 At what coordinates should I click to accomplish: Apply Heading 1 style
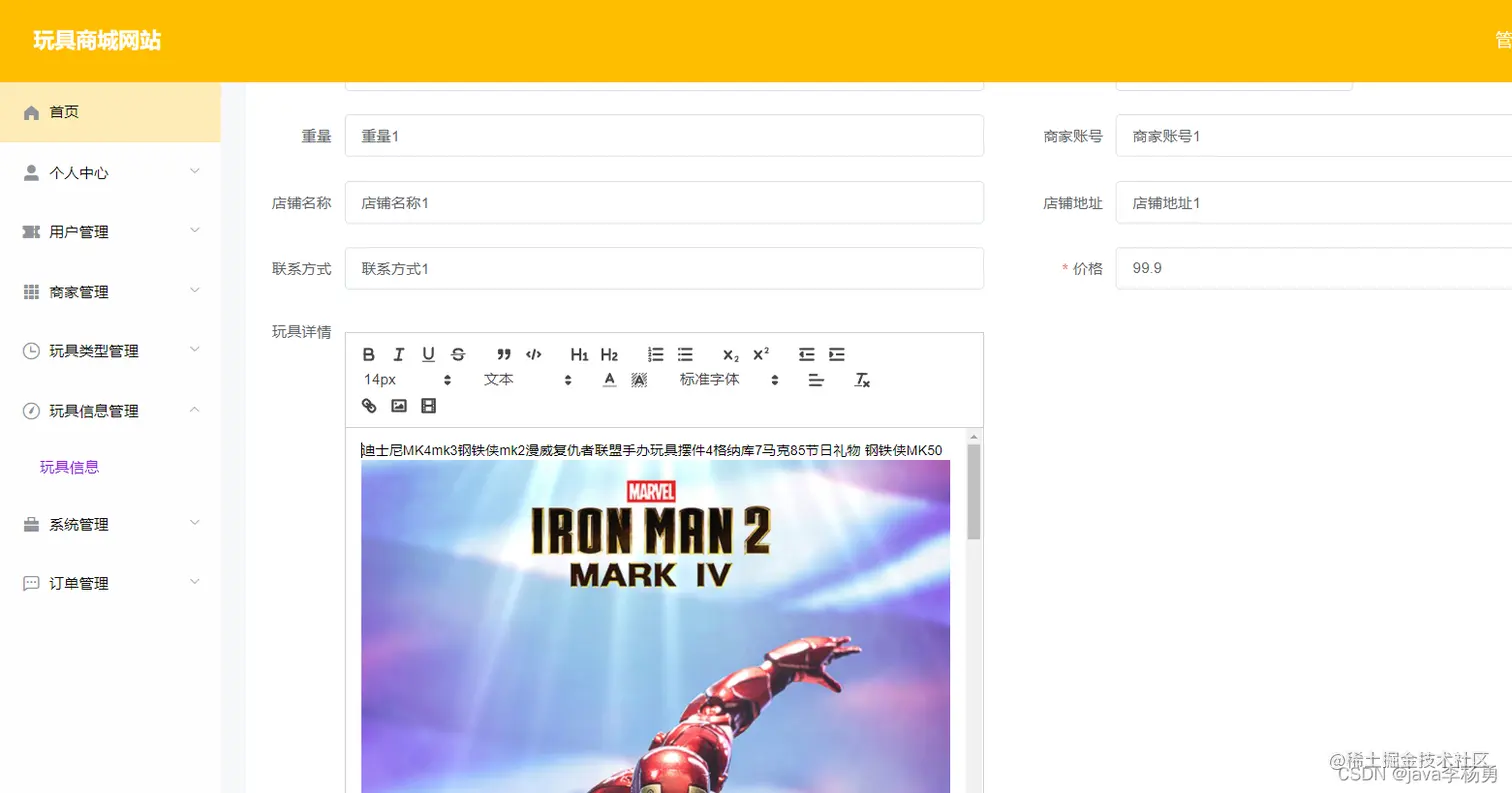pyautogui.click(x=580, y=354)
